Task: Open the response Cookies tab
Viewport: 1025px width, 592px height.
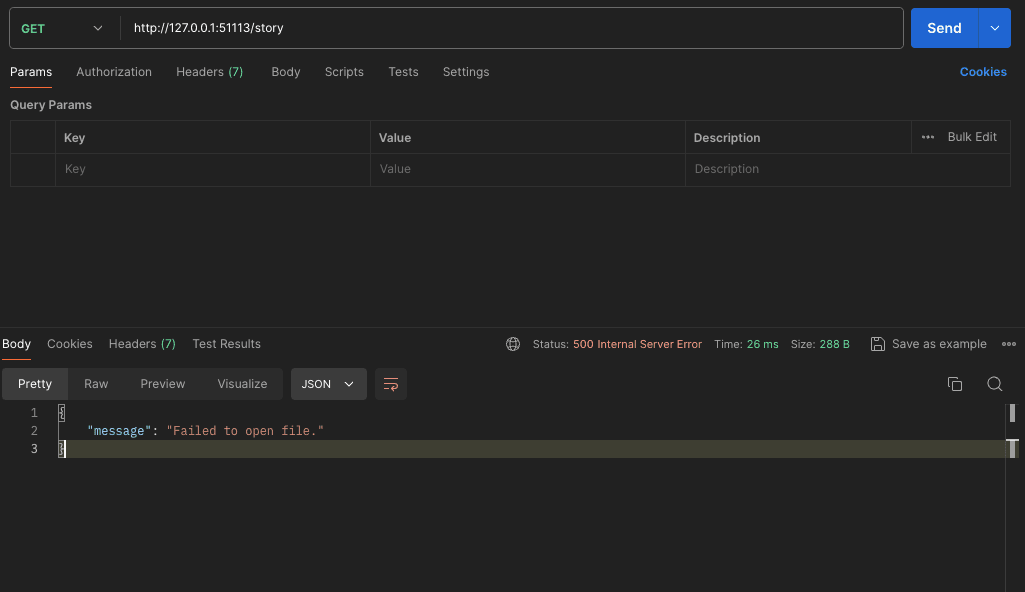Action: tap(69, 344)
